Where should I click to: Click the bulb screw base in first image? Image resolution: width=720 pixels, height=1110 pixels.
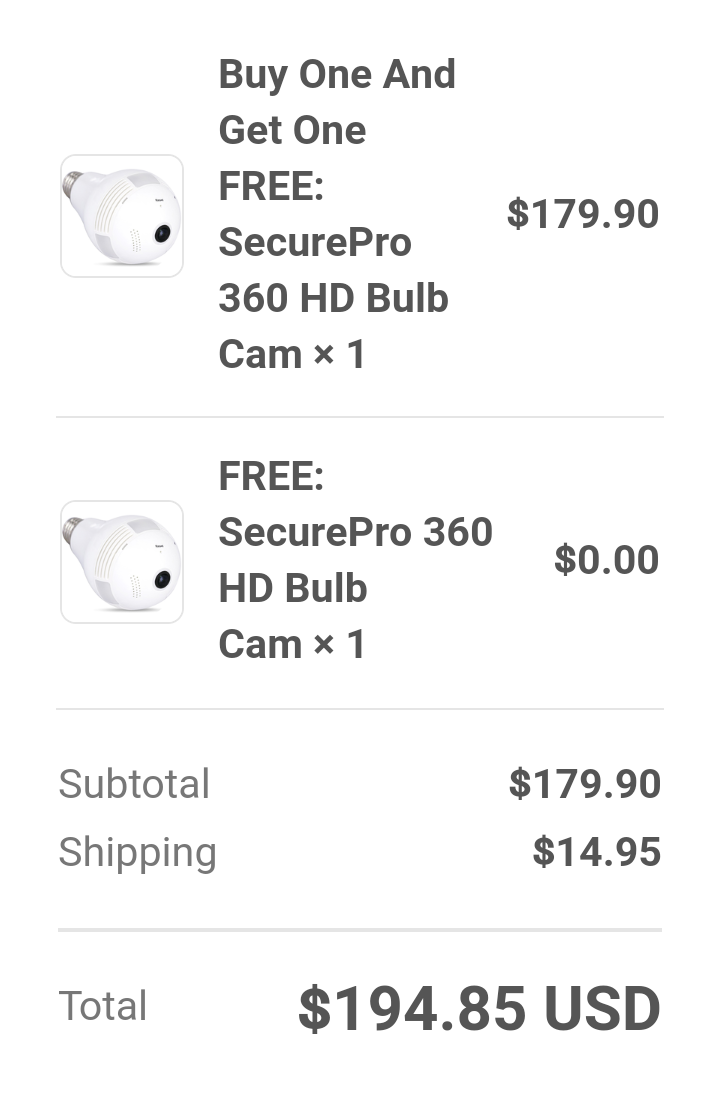[x=72, y=183]
